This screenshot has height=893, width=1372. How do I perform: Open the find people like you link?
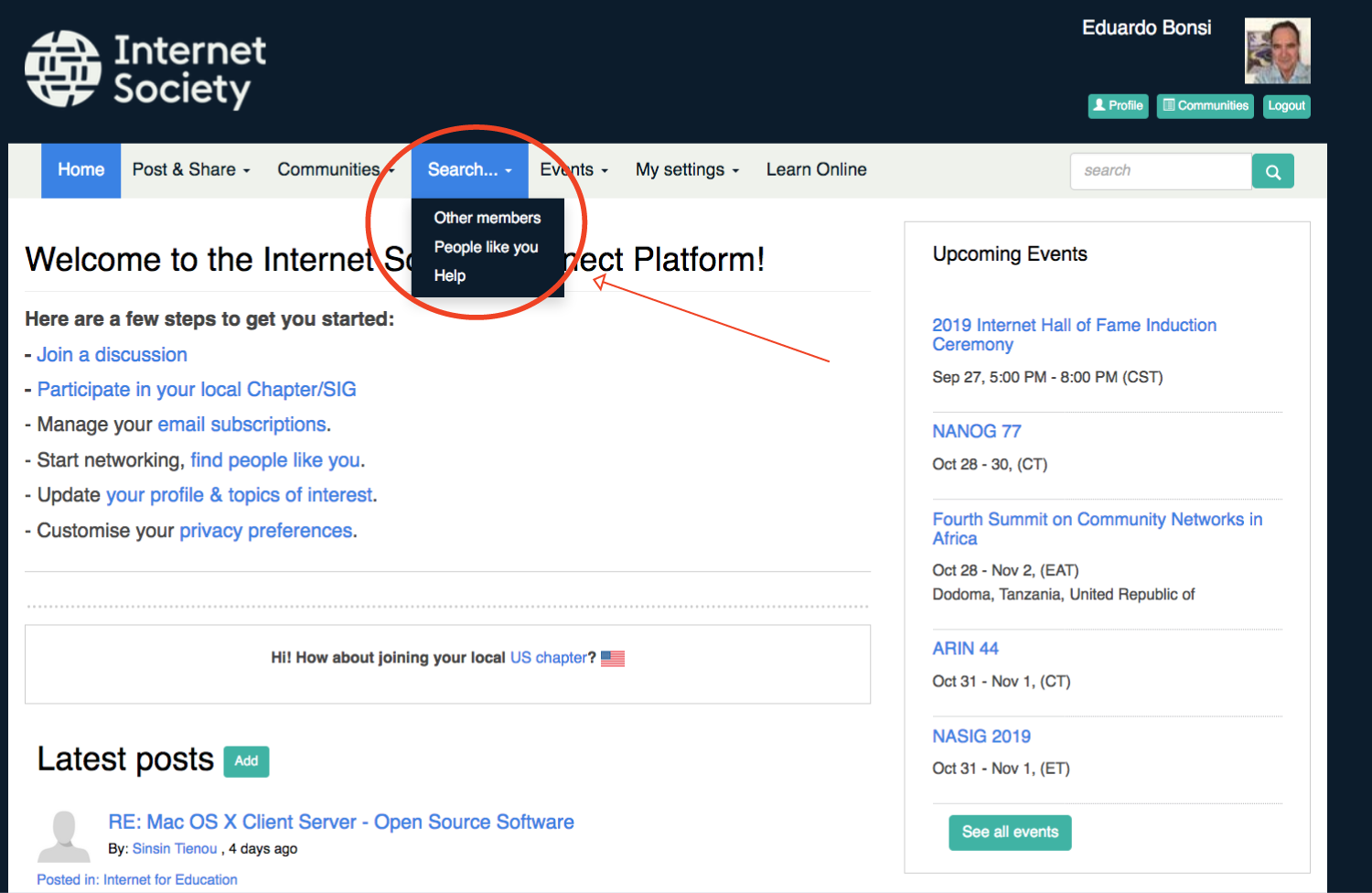click(275, 460)
